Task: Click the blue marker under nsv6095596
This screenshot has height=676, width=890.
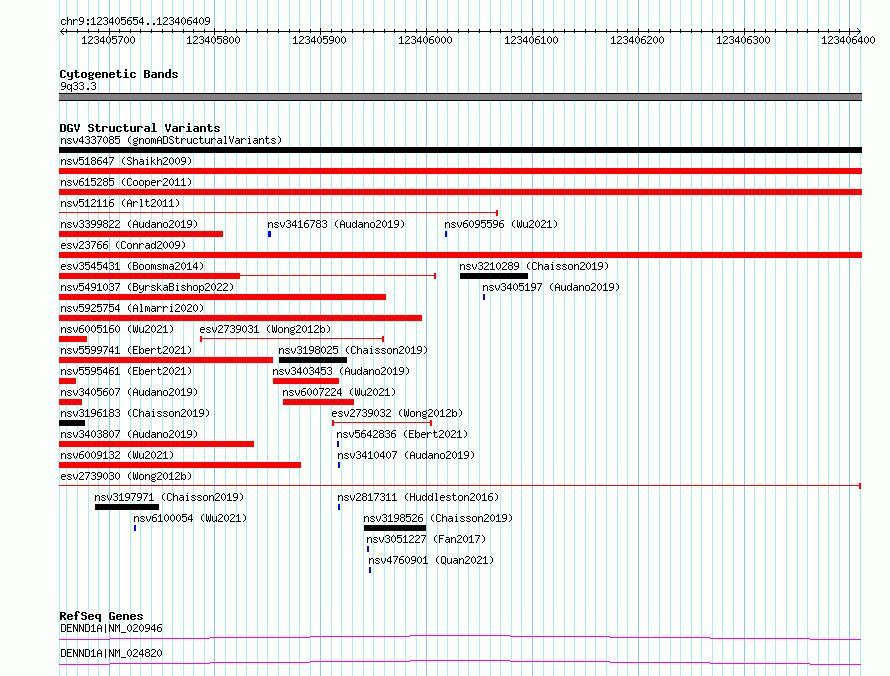Action: click(446, 234)
